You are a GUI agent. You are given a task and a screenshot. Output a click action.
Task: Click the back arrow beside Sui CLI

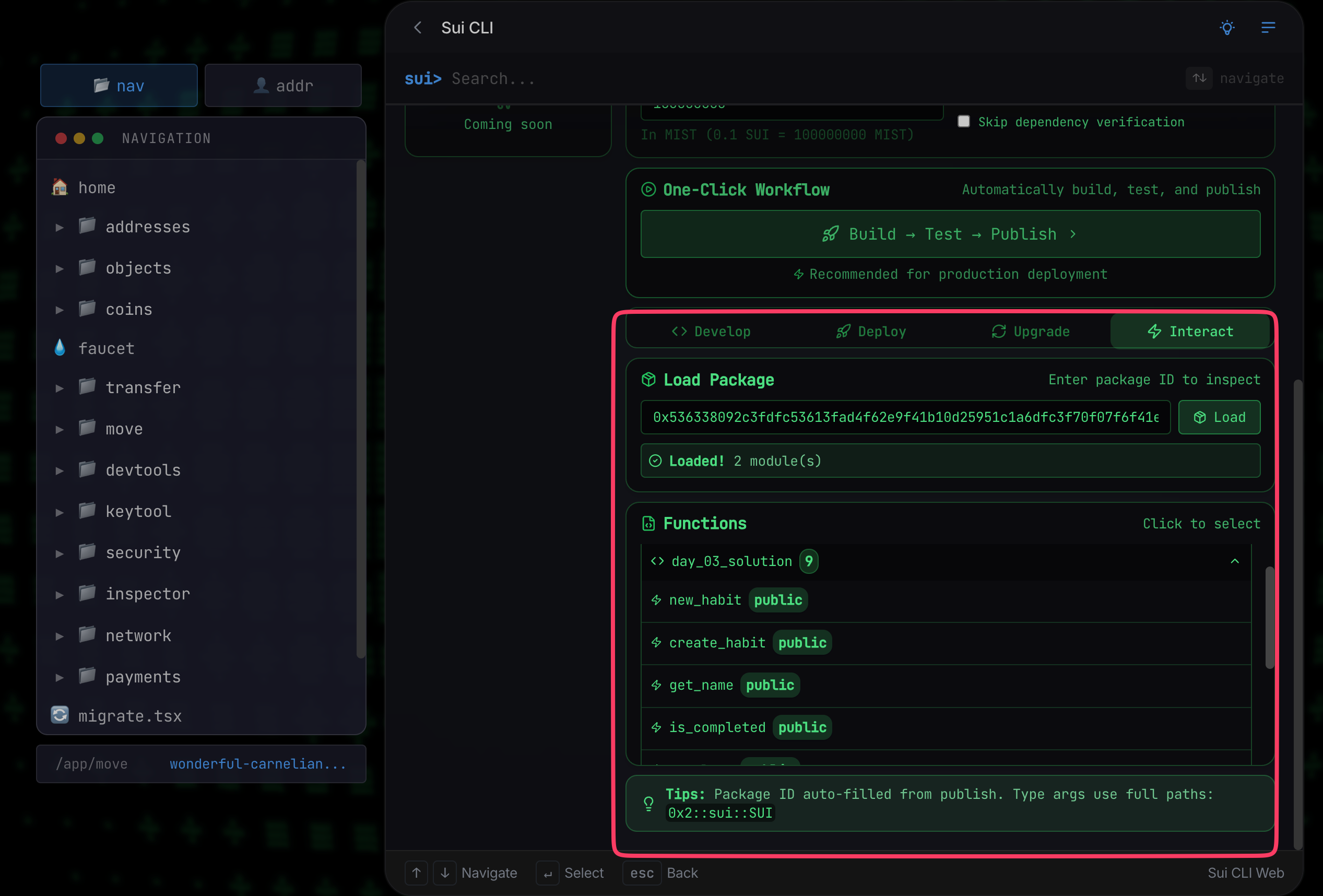[x=418, y=27]
